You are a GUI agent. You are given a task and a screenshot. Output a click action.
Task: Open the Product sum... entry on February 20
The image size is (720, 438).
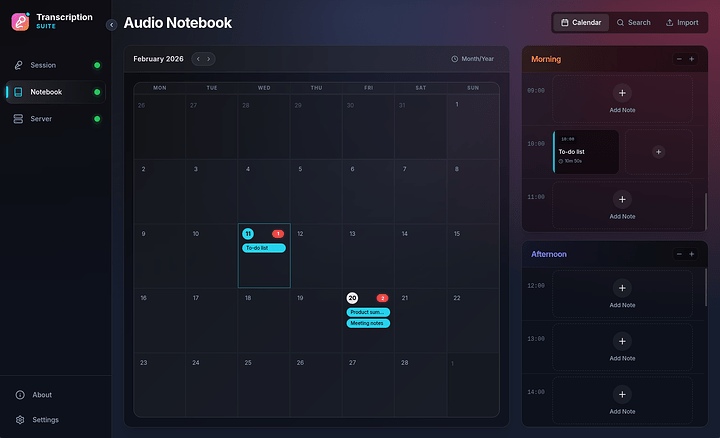click(x=368, y=312)
